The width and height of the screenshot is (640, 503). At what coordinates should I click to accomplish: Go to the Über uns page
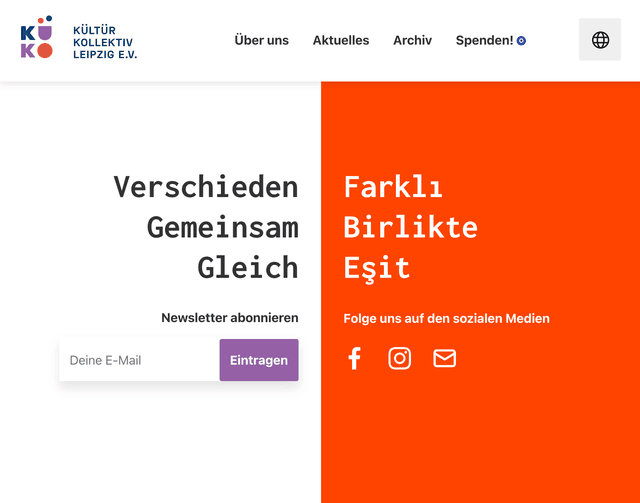(261, 40)
